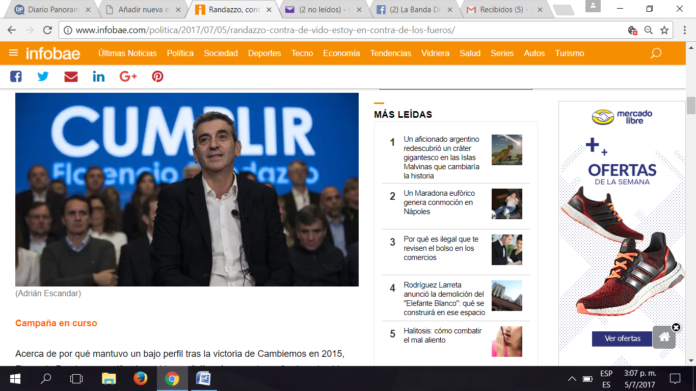
Task: Go to Deportes section in navigation
Action: pyautogui.click(x=264, y=53)
